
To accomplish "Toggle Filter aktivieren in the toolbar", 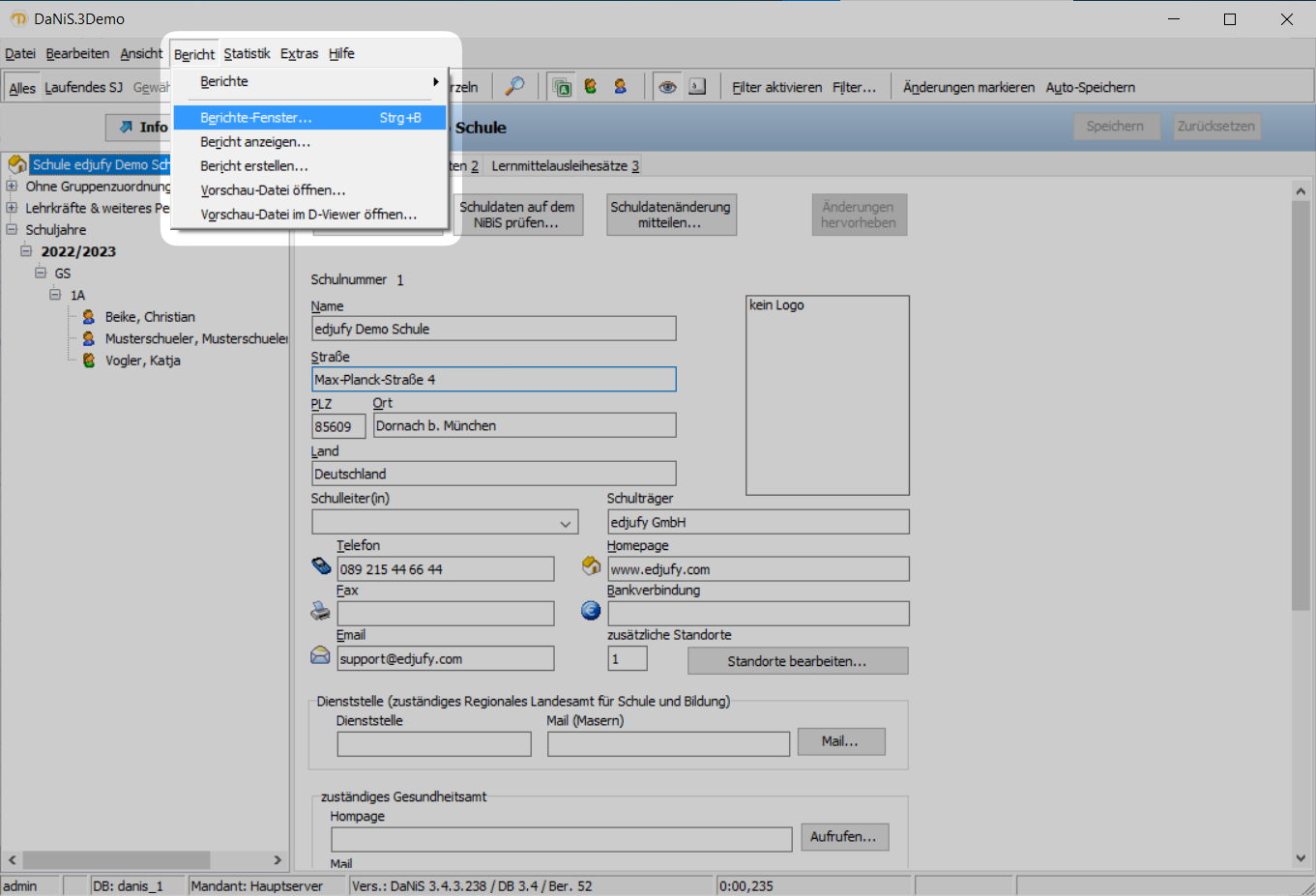I will (776, 88).
